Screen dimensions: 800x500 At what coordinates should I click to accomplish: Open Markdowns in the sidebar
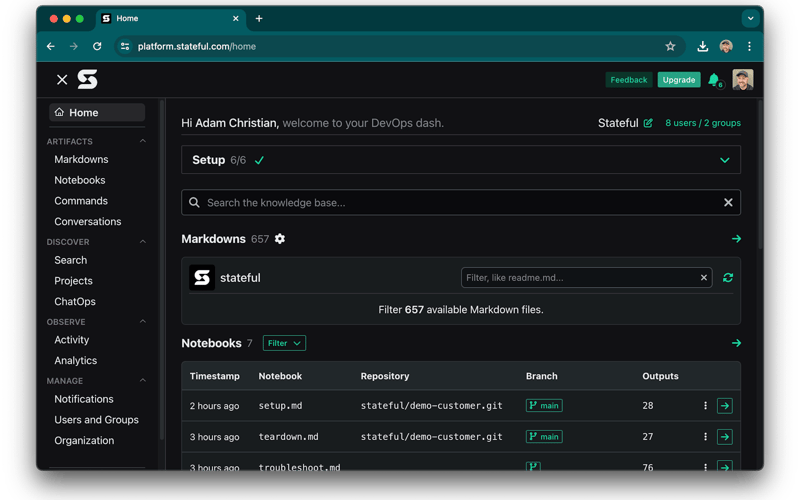81,159
